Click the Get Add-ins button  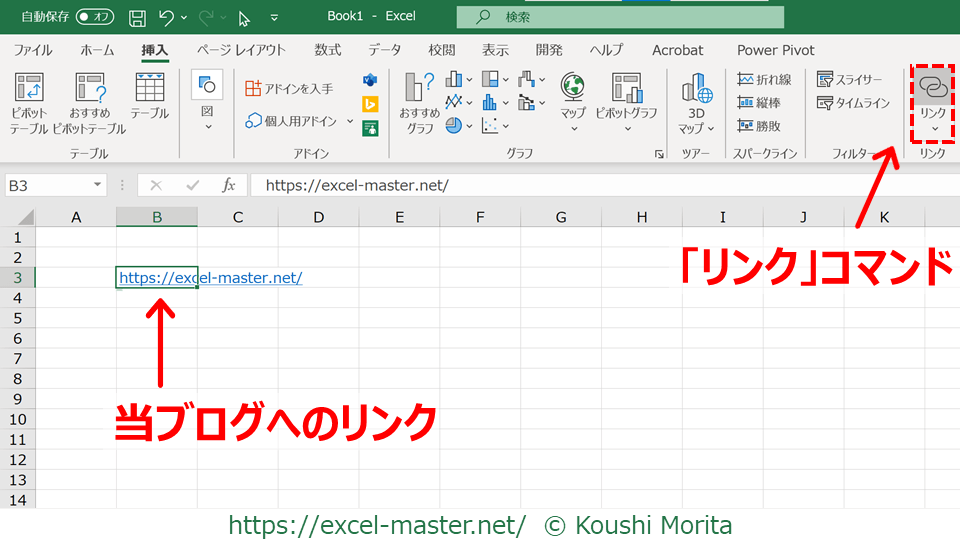pyautogui.click(x=290, y=88)
